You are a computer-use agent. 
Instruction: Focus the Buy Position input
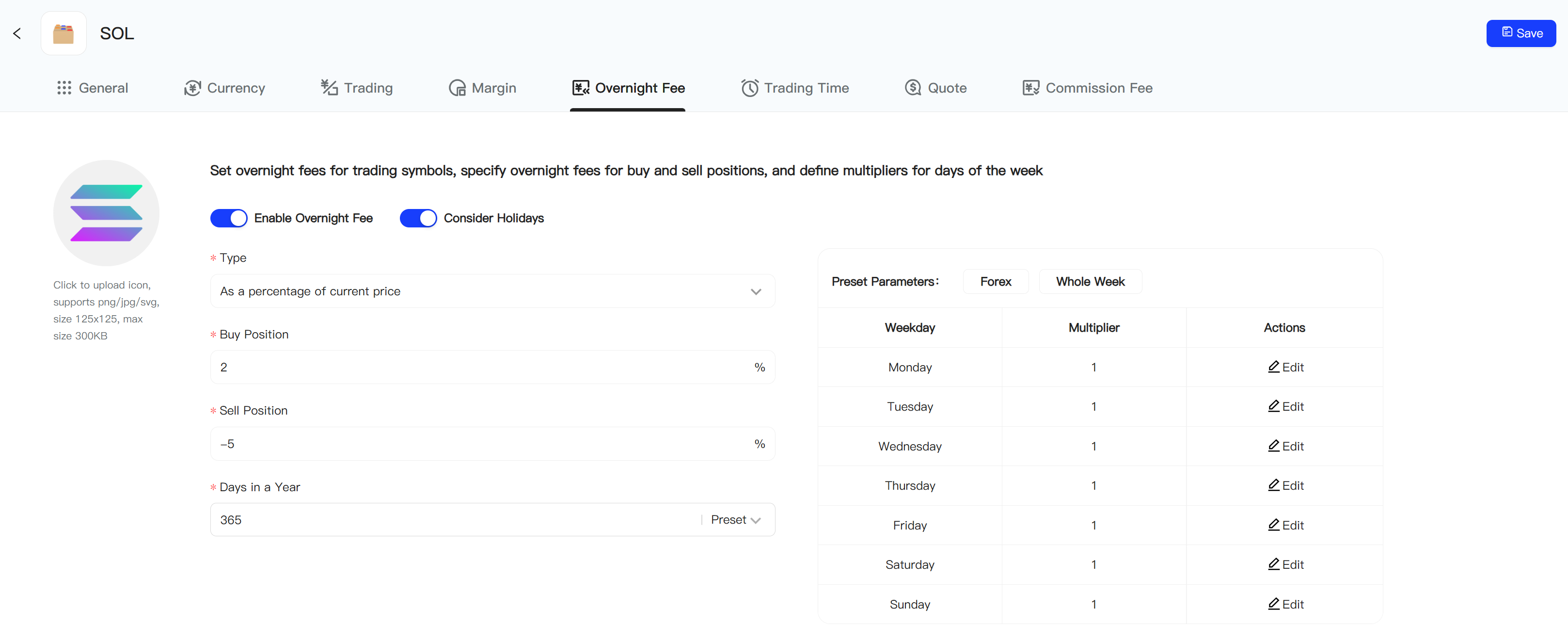point(492,367)
